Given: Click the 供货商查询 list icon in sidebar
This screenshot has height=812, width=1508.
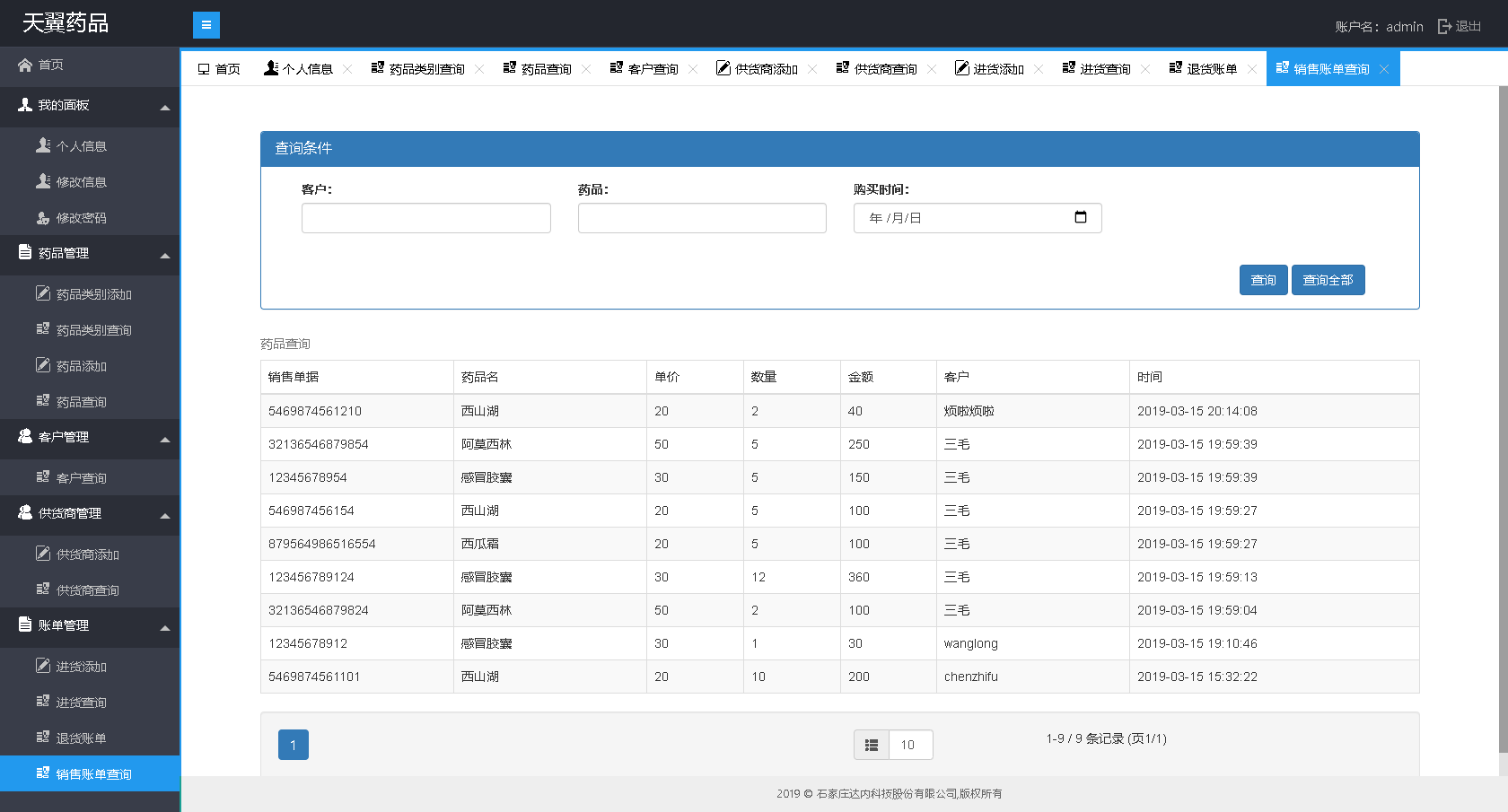Looking at the screenshot, I should (43, 589).
